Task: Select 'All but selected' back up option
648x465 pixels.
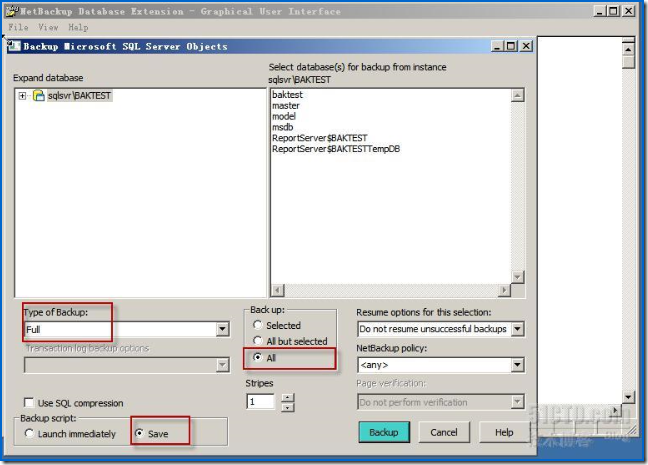Action: [x=257, y=341]
